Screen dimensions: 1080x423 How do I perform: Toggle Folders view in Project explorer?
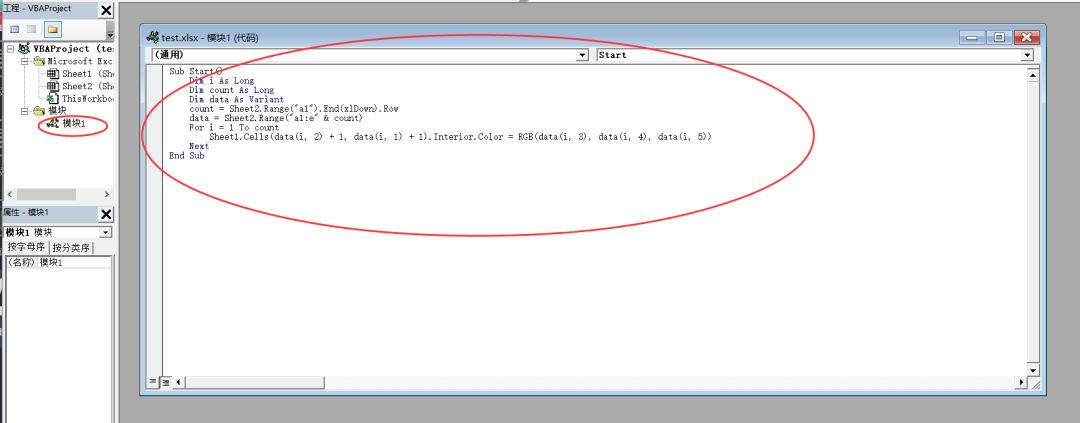click(x=52, y=29)
